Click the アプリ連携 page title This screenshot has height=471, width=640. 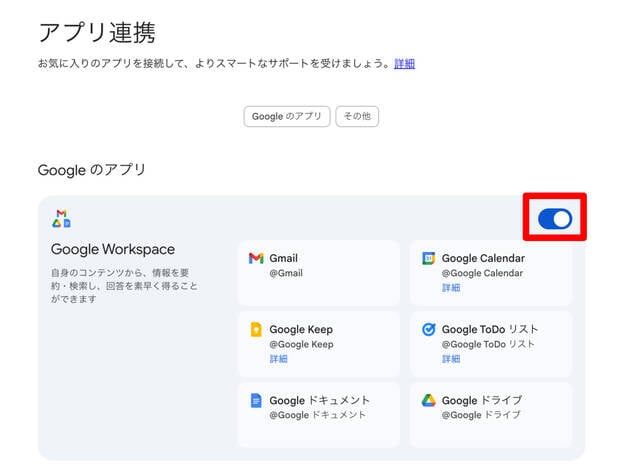97,32
